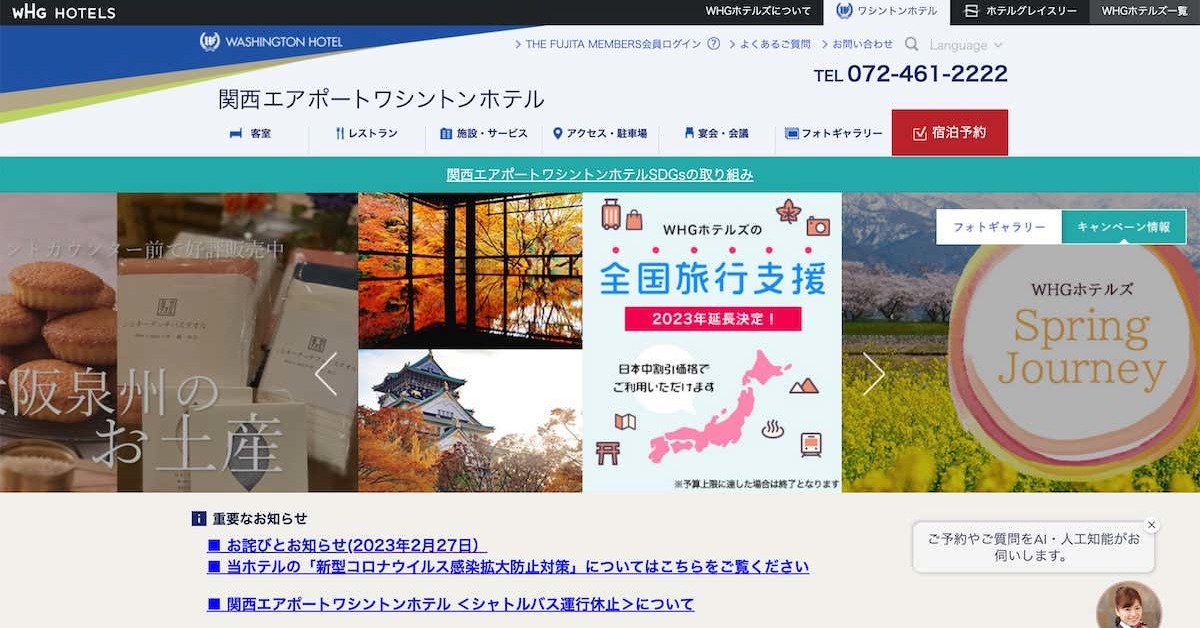Select the ワシントンホテル top tab
Viewport: 1200px width, 628px height.
click(x=887, y=12)
